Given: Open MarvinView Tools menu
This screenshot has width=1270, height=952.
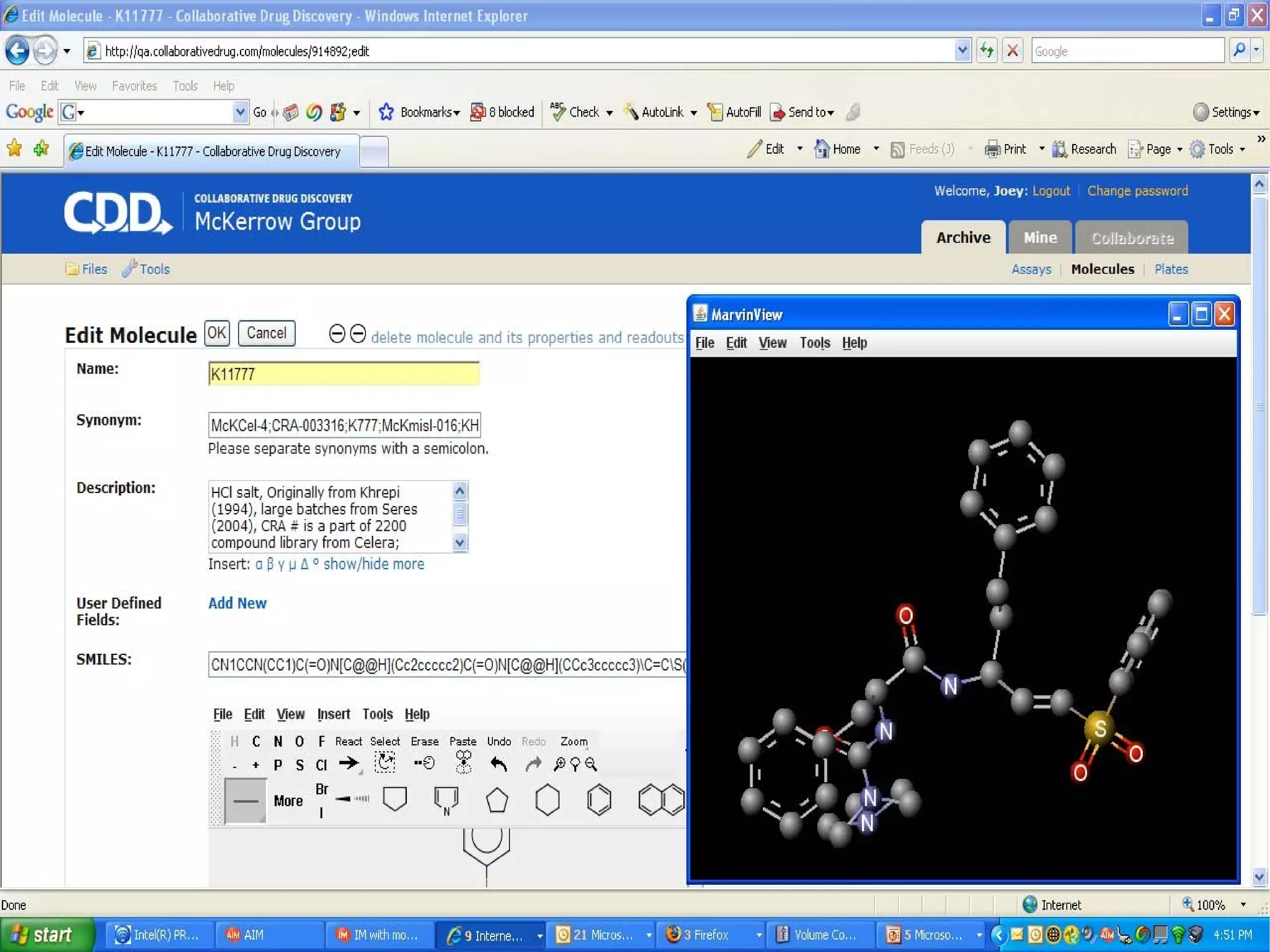Looking at the screenshot, I should pyautogui.click(x=814, y=343).
